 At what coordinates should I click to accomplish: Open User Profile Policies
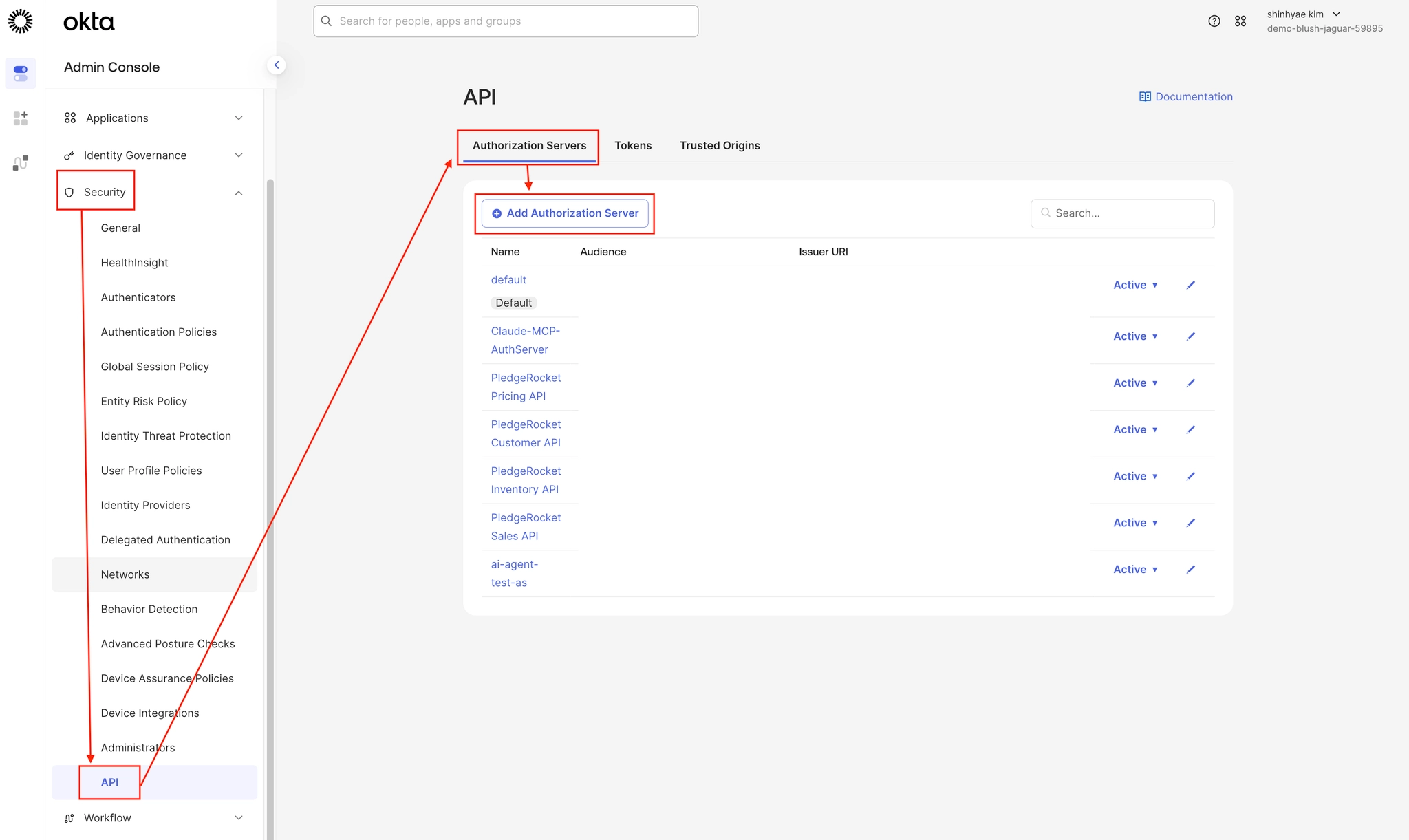pos(151,471)
